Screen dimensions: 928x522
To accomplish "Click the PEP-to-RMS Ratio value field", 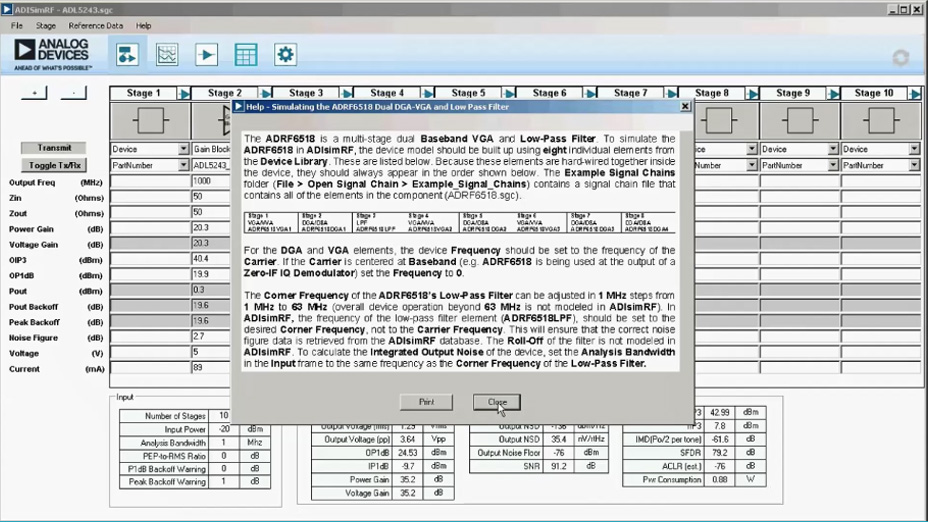I will coord(224,456).
